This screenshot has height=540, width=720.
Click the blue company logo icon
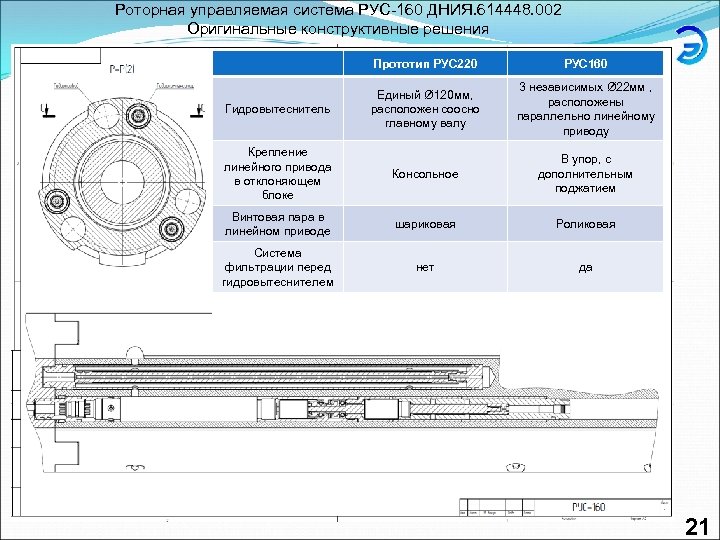click(x=692, y=44)
